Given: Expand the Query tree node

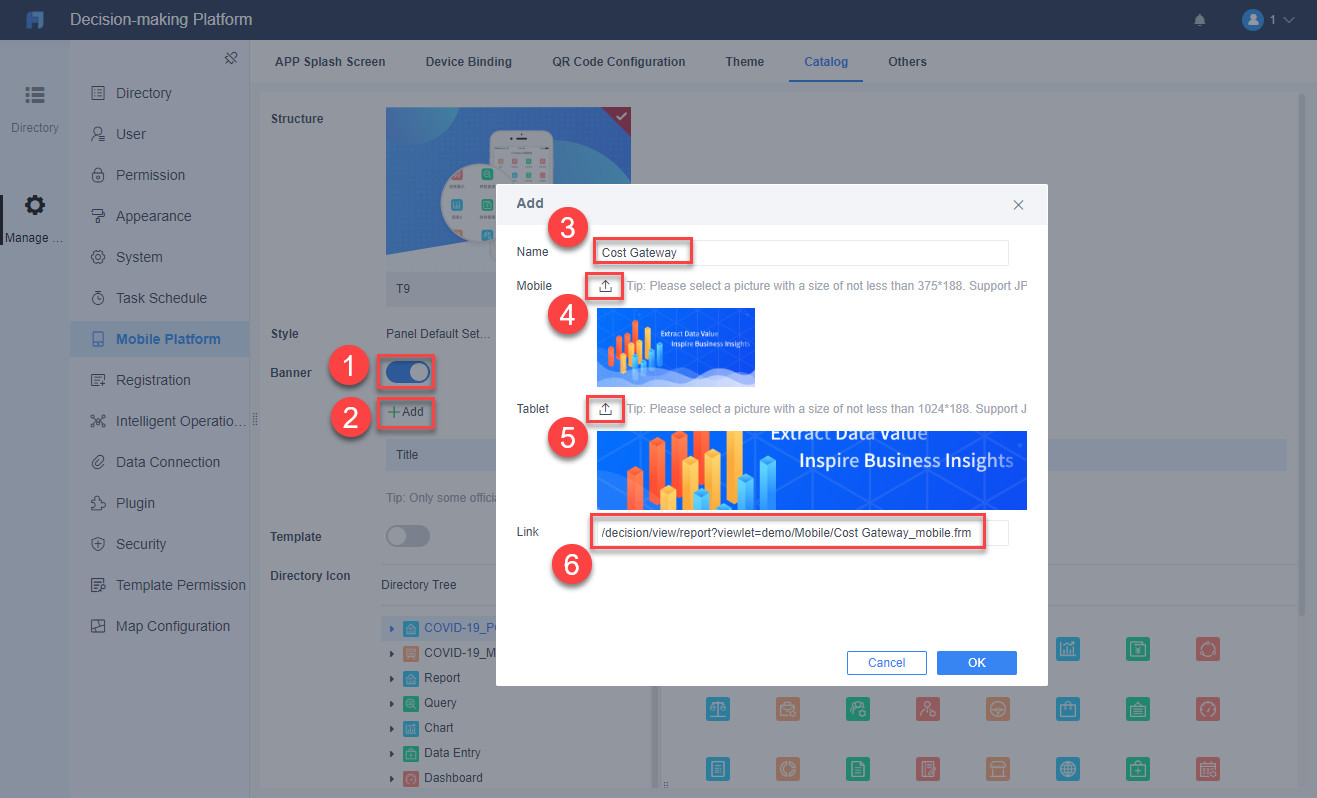Looking at the screenshot, I should (x=392, y=703).
